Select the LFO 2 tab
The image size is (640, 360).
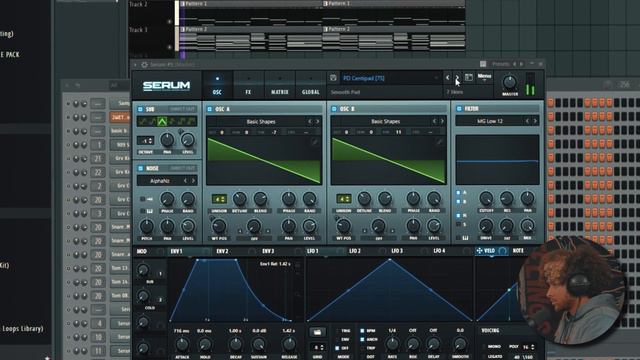[355, 251]
